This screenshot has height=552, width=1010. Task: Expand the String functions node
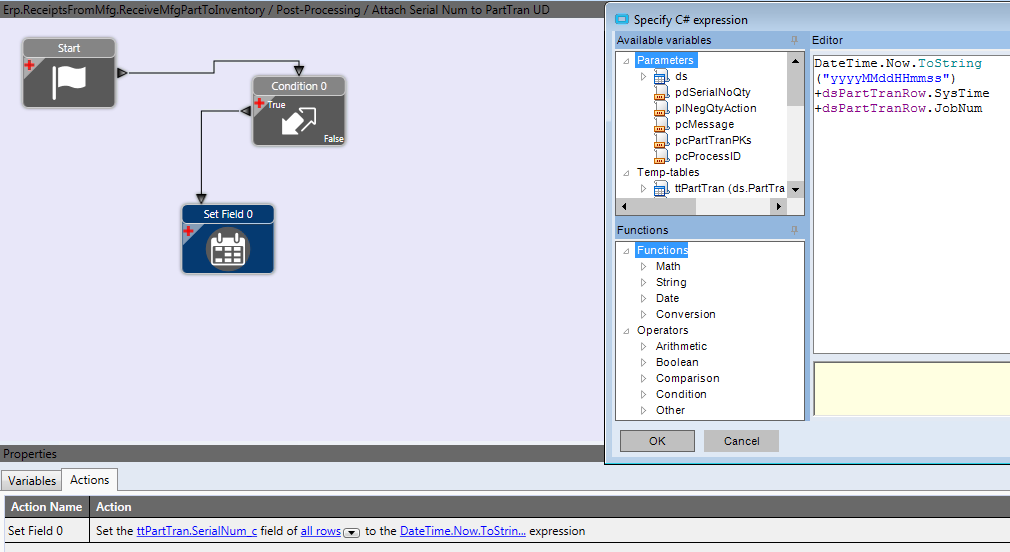pyautogui.click(x=643, y=282)
